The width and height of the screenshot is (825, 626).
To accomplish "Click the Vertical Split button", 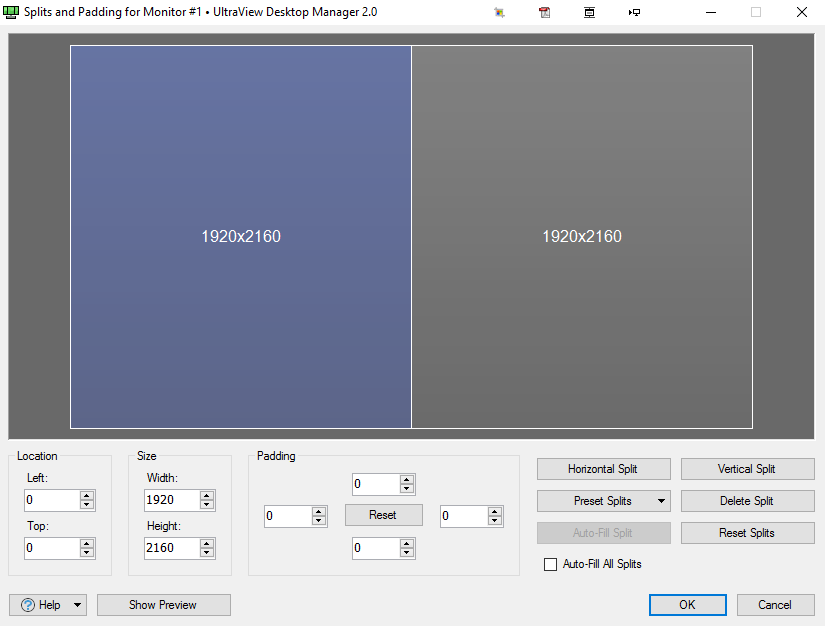I will click(x=746, y=469).
